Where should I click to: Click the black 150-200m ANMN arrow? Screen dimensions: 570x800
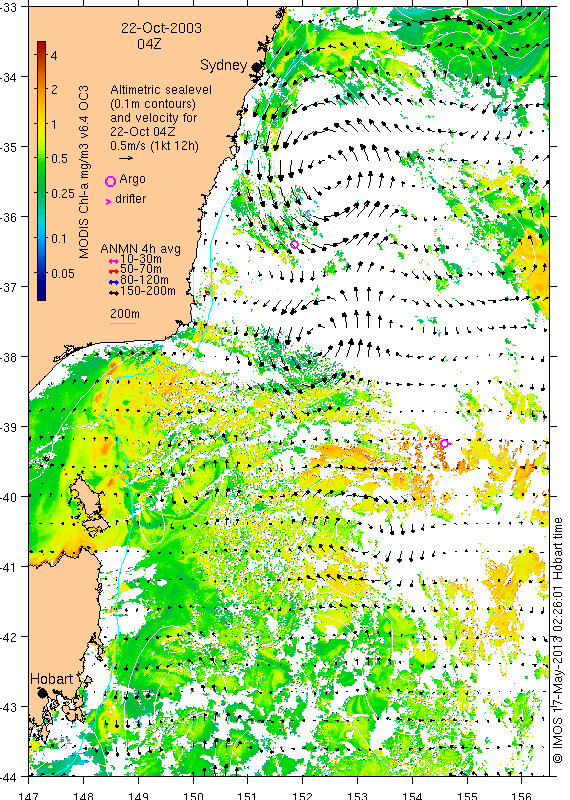(114, 292)
